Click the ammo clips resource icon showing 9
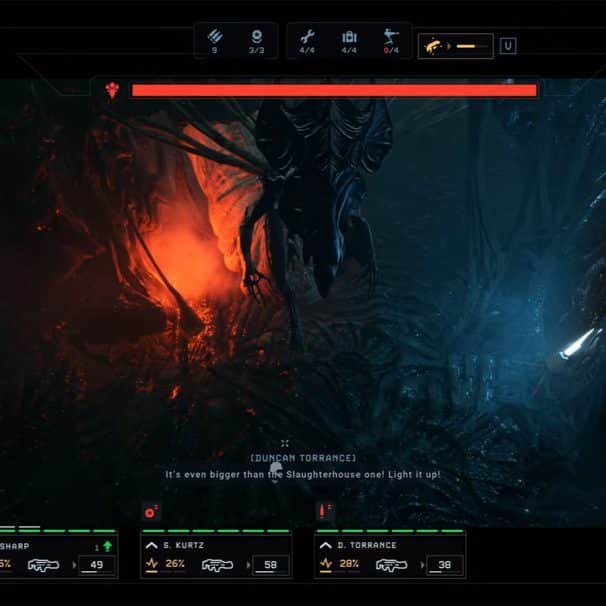 215,37
